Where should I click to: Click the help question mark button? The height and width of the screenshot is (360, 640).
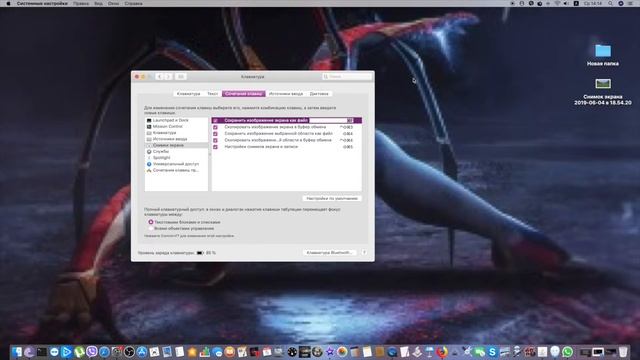(x=364, y=253)
